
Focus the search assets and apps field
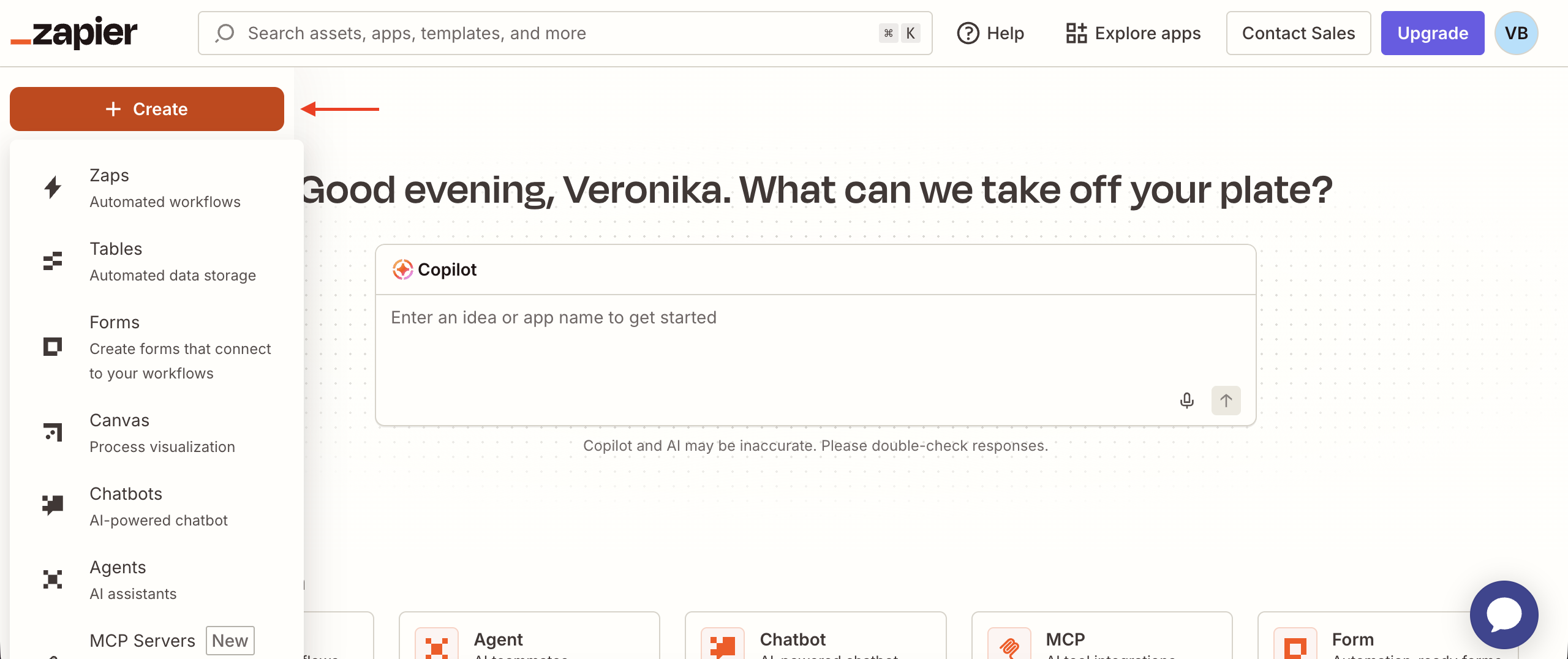click(565, 33)
